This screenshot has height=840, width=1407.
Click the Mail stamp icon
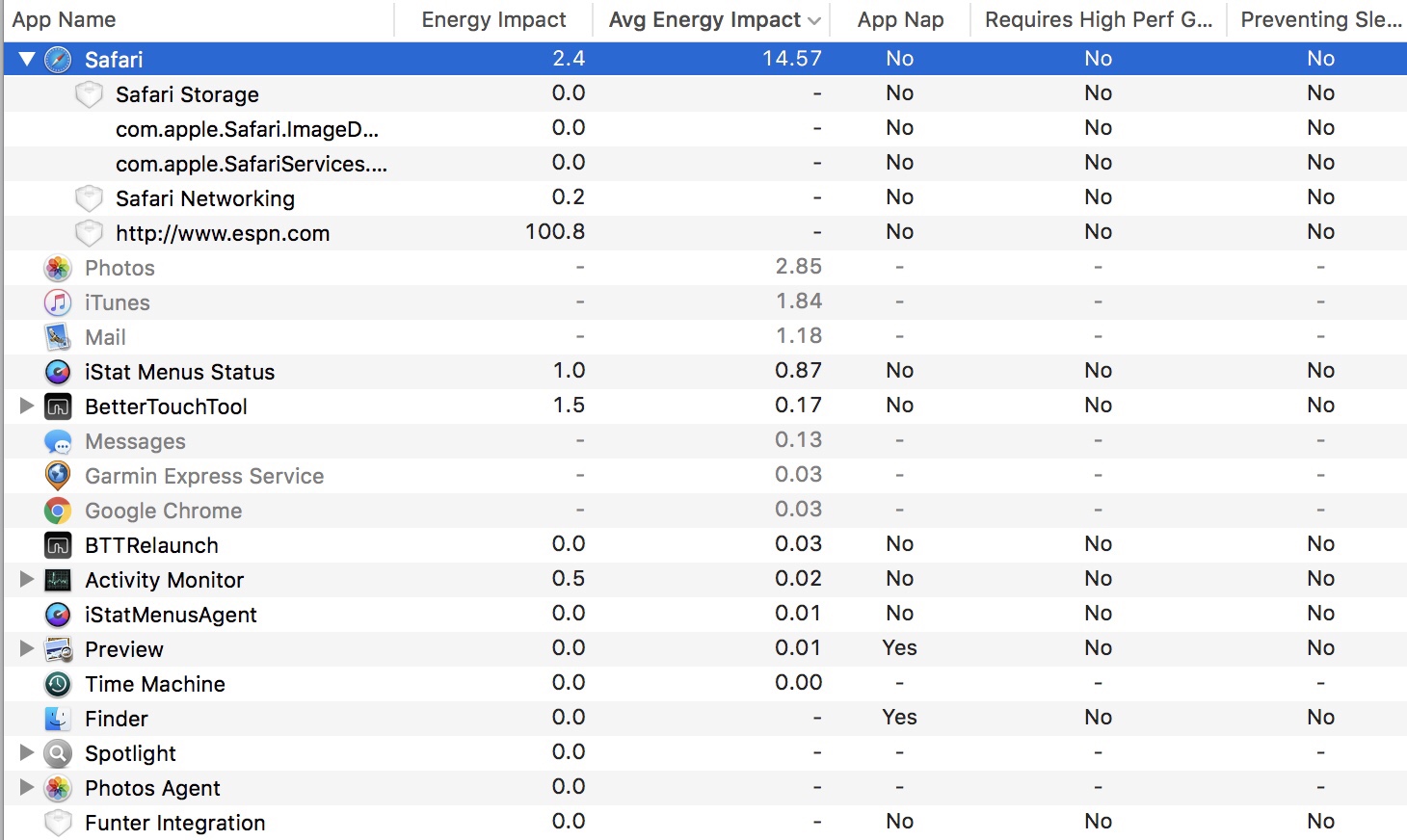58,337
